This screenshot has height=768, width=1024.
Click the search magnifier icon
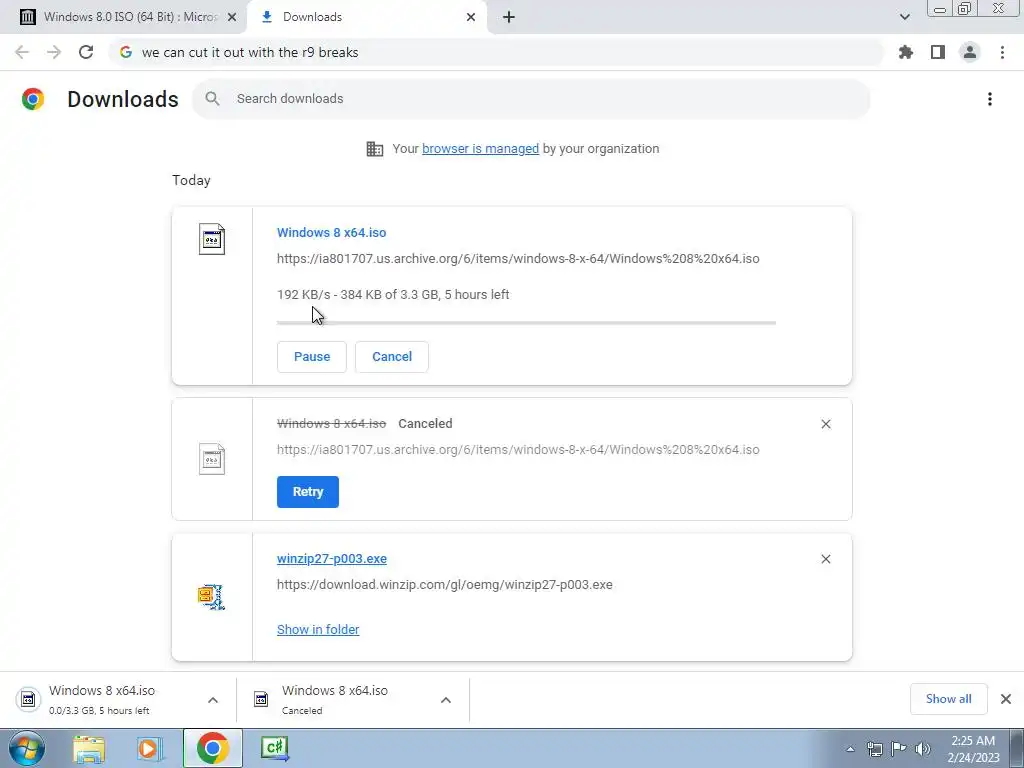[212, 99]
